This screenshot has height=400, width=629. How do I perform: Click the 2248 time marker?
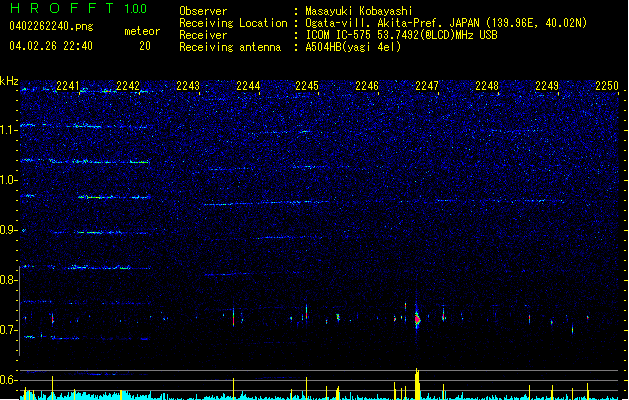pos(487,86)
